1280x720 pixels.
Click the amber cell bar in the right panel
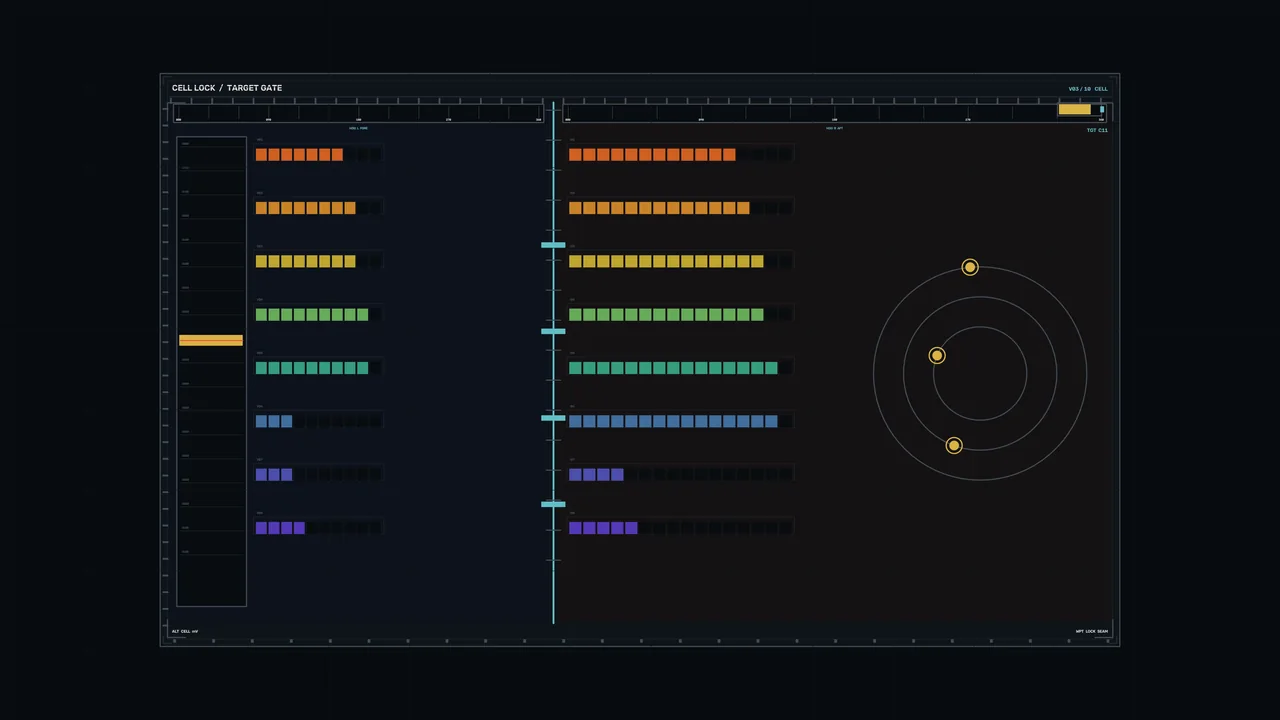click(x=681, y=208)
